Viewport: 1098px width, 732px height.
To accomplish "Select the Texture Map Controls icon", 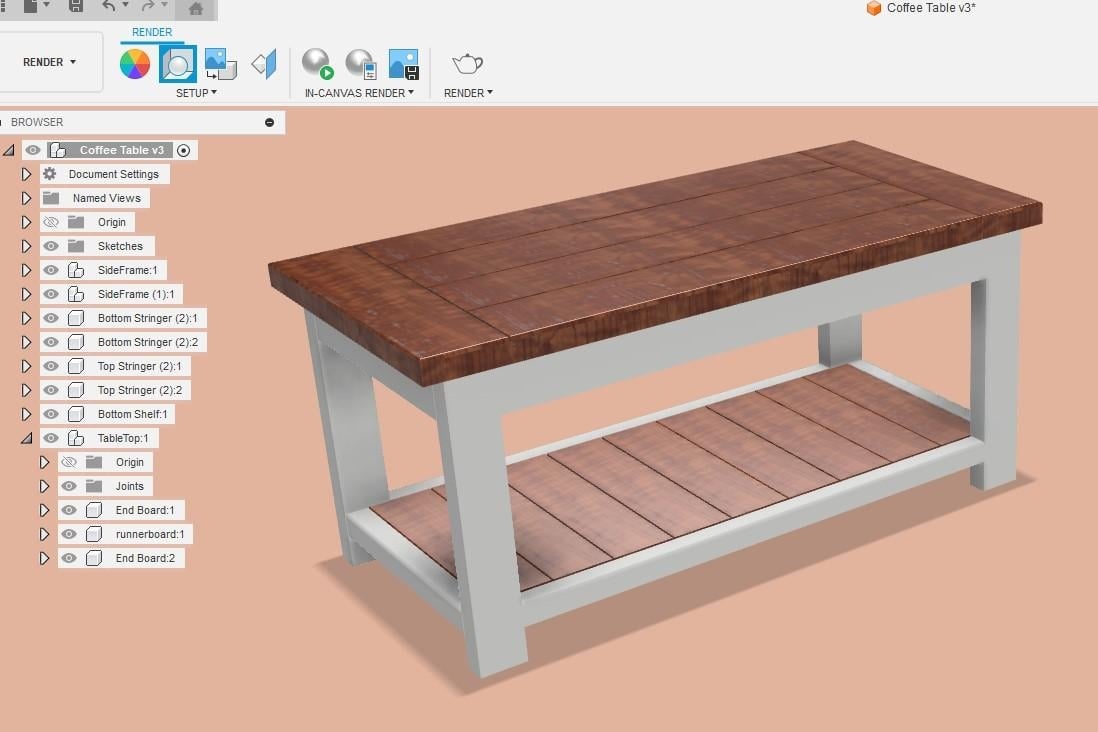I will coord(264,64).
